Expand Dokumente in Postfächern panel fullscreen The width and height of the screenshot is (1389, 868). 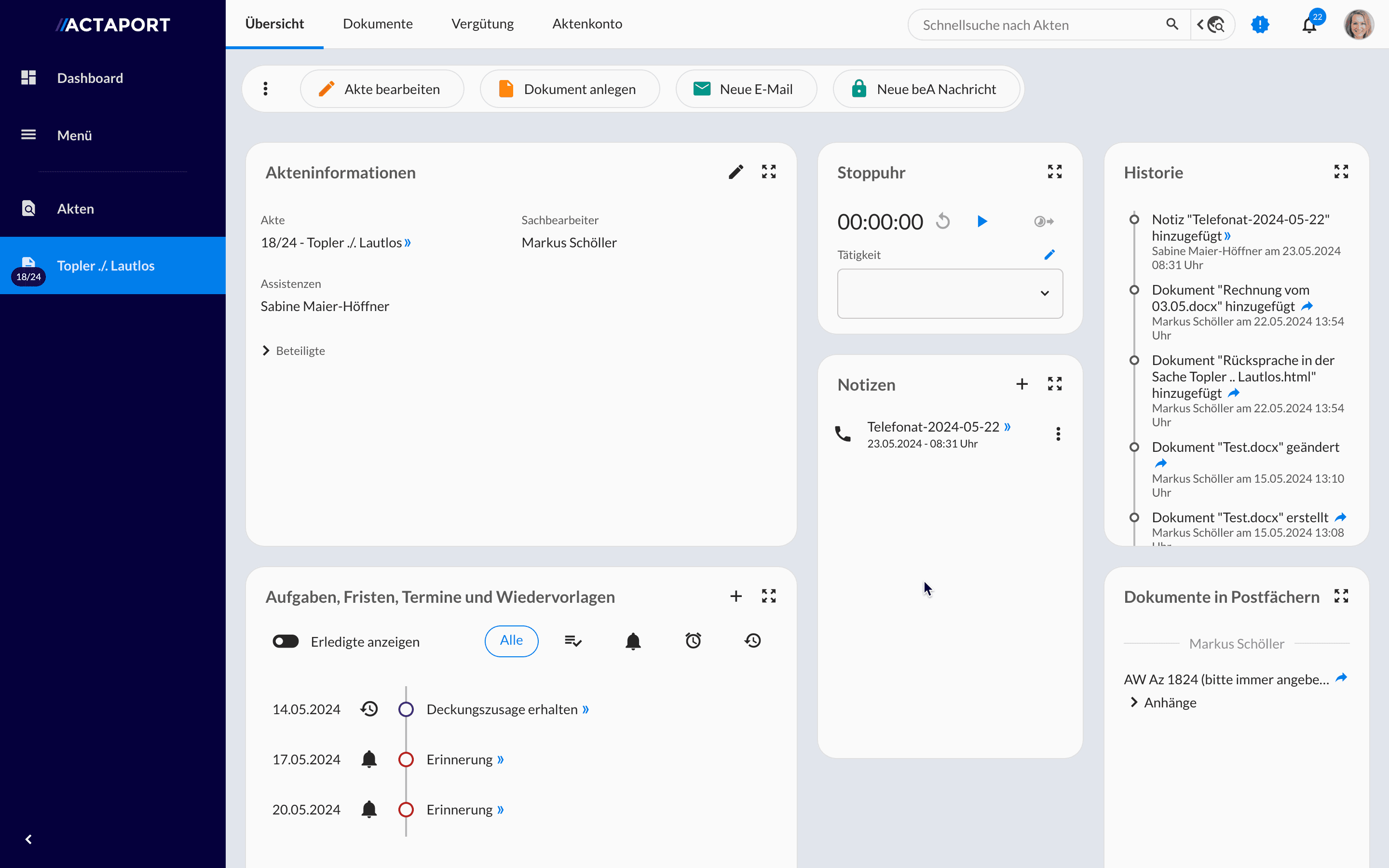coord(1341,596)
